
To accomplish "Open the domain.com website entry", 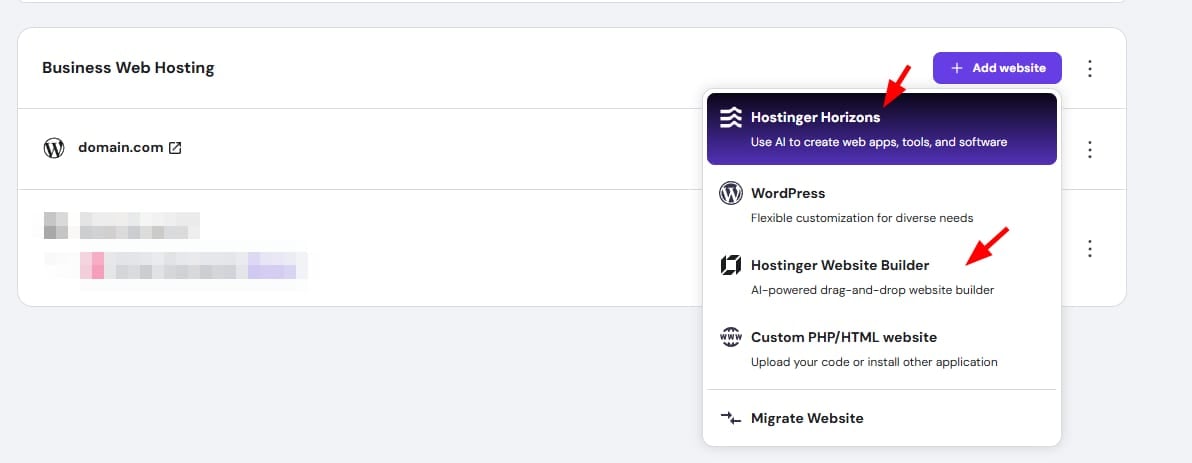I will pos(120,148).
